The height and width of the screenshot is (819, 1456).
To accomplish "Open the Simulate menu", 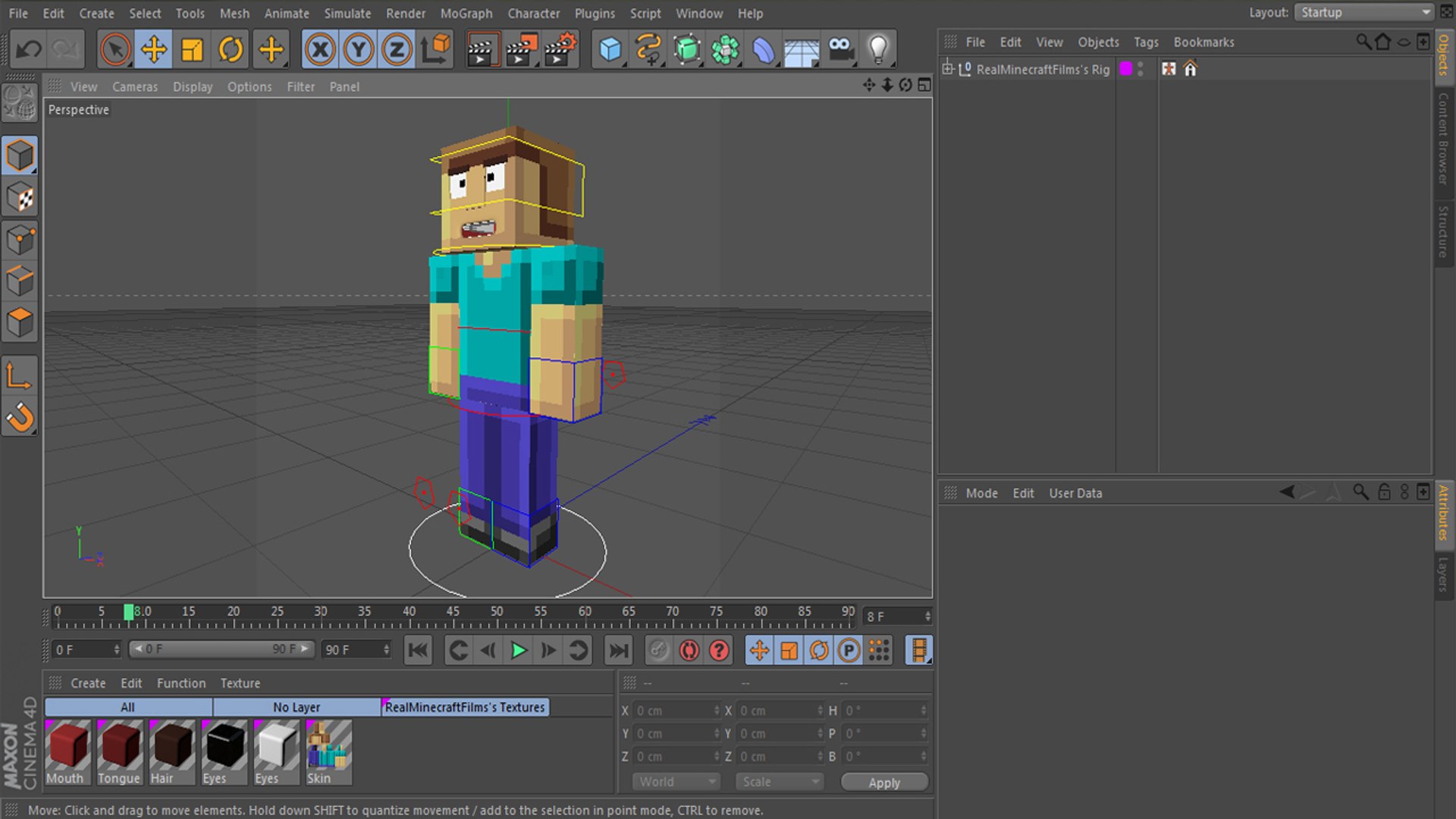I will point(347,14).
